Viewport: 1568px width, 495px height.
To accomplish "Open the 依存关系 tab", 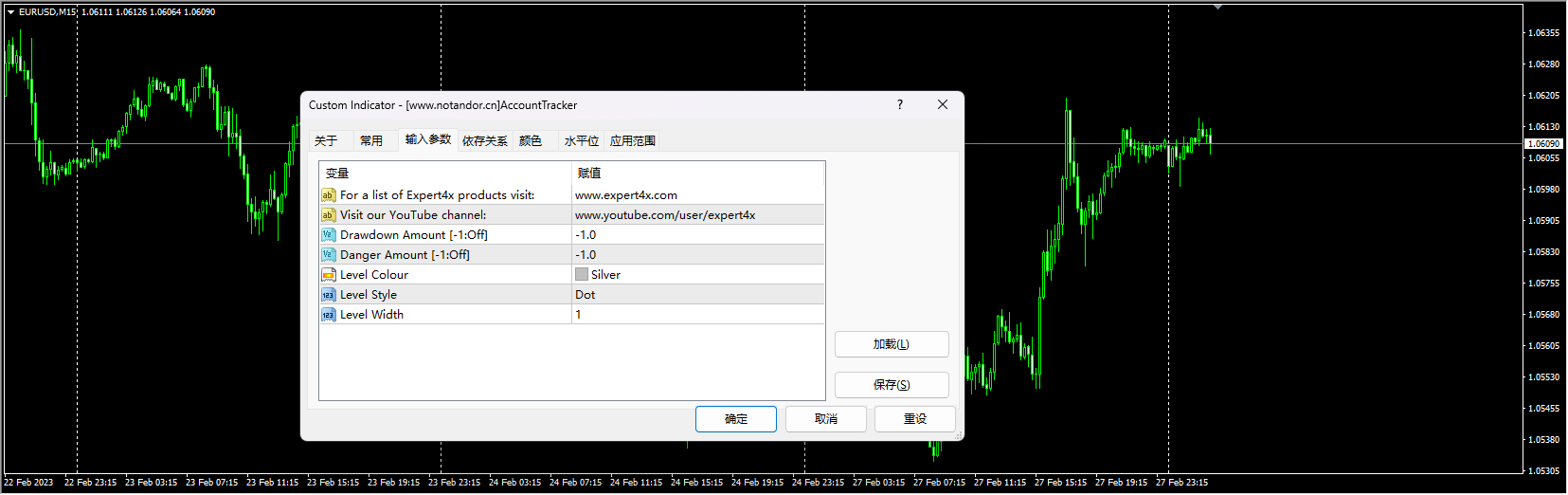I will coord(484,141).
